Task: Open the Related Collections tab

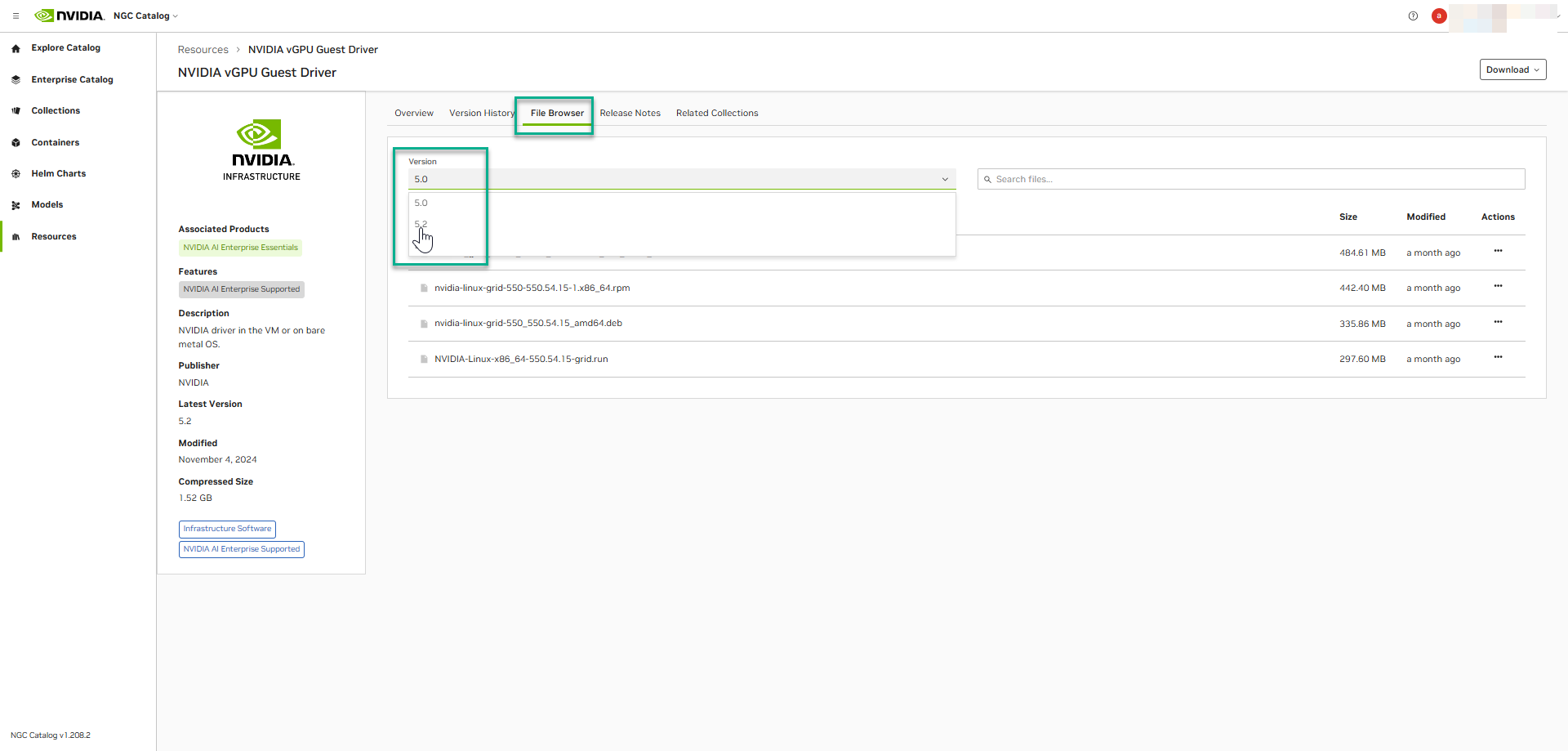Action: point(717,113)
